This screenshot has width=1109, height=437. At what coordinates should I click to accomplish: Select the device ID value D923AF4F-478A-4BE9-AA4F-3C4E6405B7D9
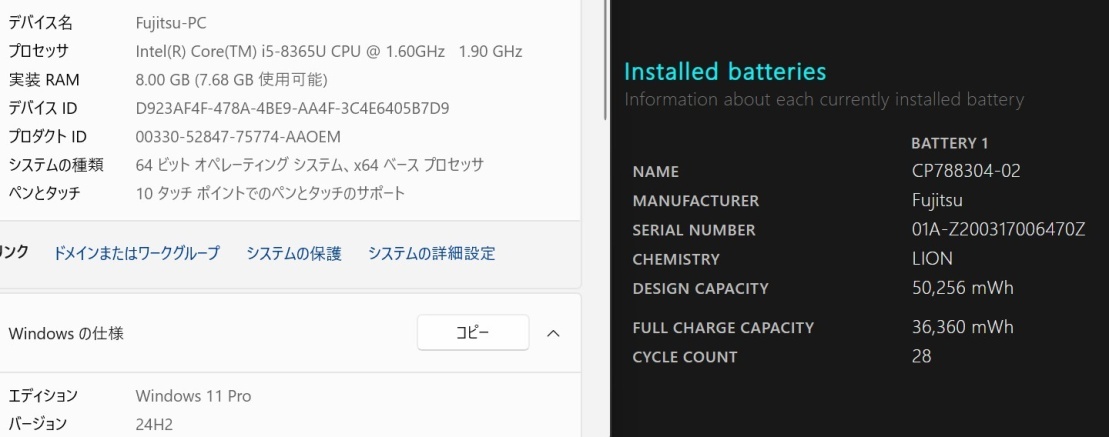[292, 108]
